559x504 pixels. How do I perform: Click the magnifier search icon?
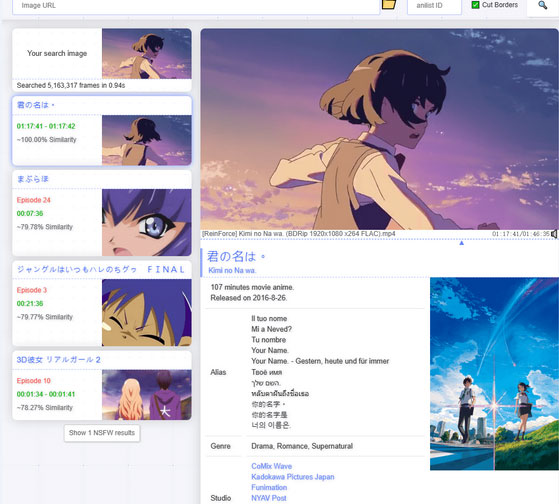point(543,5)
